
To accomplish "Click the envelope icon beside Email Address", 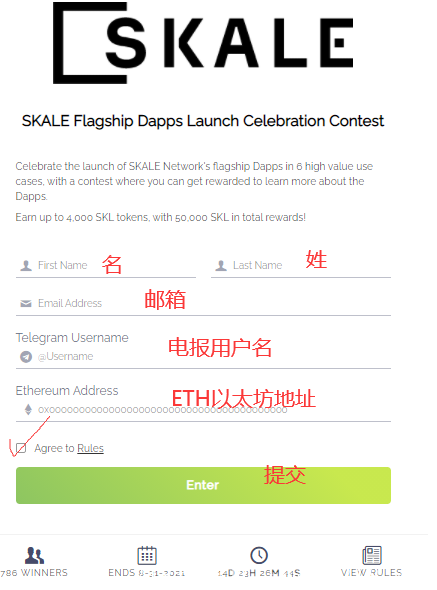I will coord(26,304).
